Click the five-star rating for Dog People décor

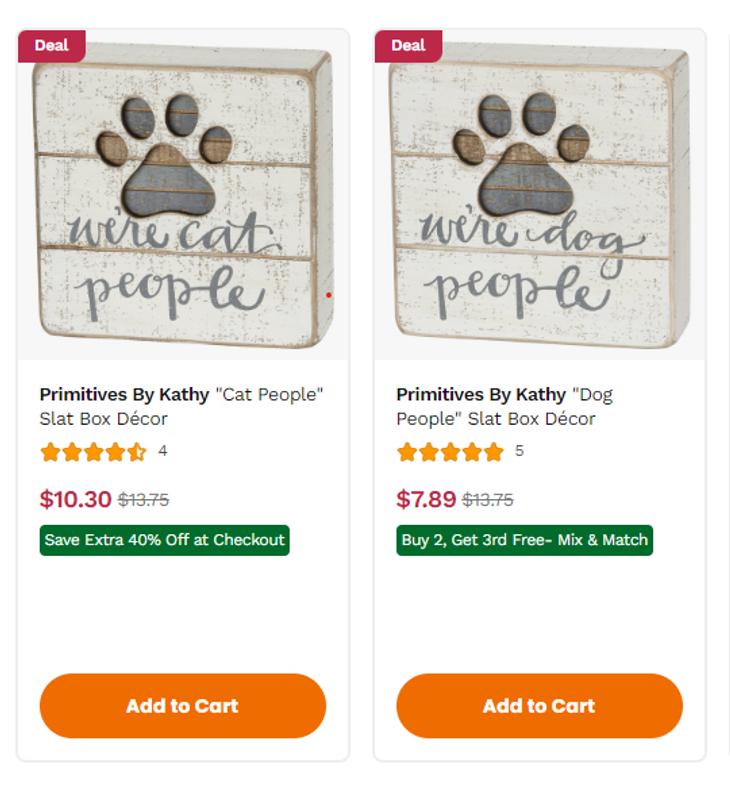coord(450,452)
